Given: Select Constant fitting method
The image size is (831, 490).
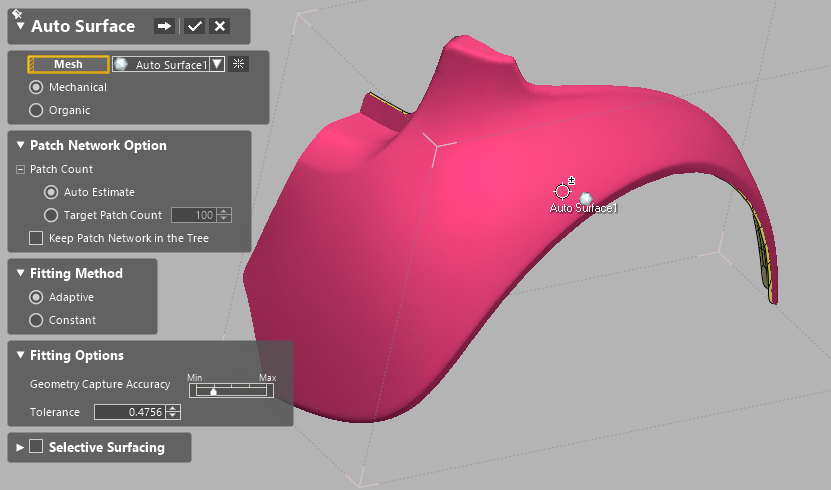Looking at the screenshot, I should pyautogui.click(x=36, y=320).
